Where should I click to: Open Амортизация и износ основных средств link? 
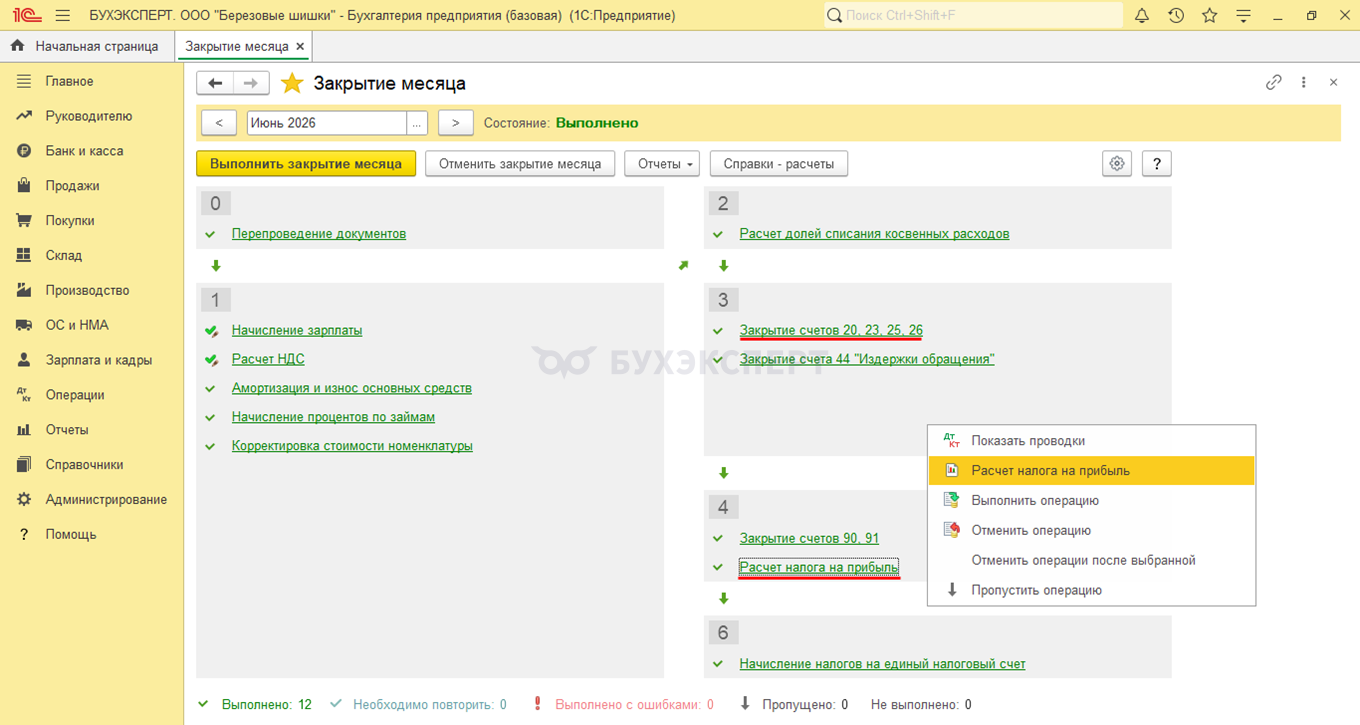(352, 388)
